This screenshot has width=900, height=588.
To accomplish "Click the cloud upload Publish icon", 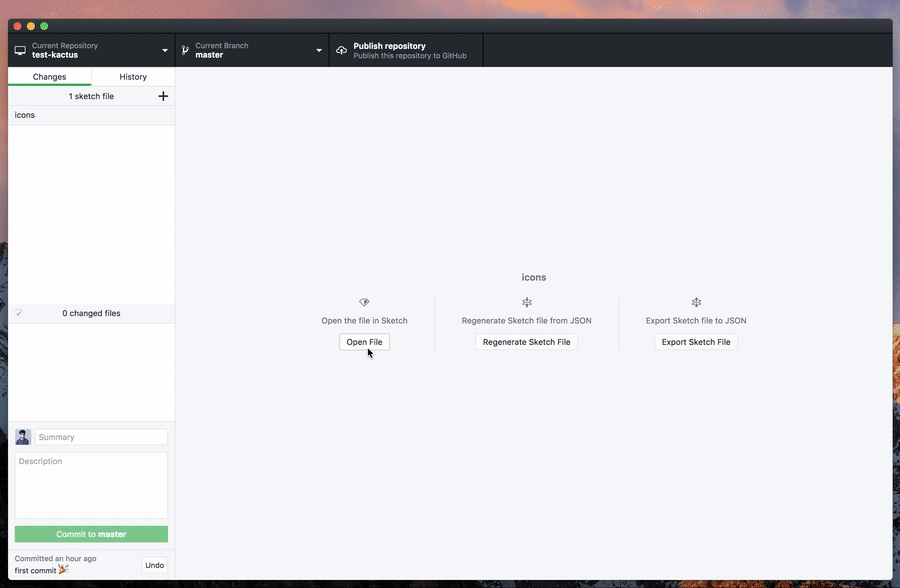I will (342, 51).
